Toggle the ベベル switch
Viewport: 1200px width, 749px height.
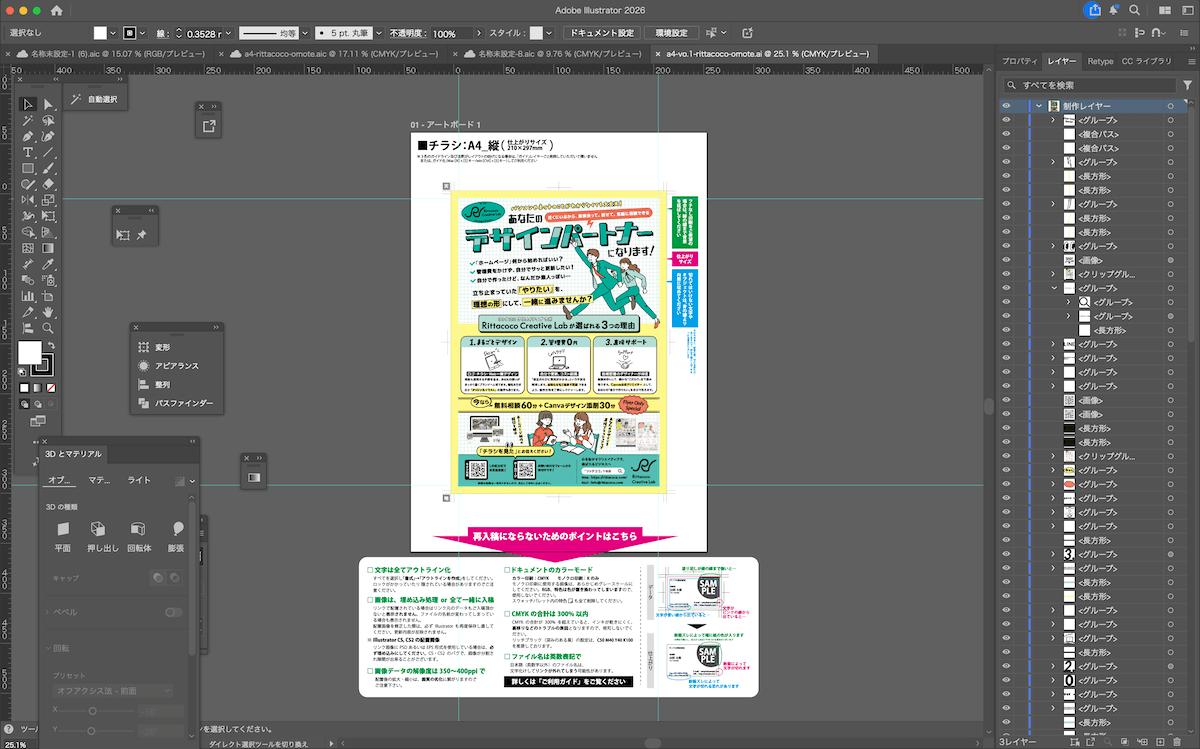point(174,612)
